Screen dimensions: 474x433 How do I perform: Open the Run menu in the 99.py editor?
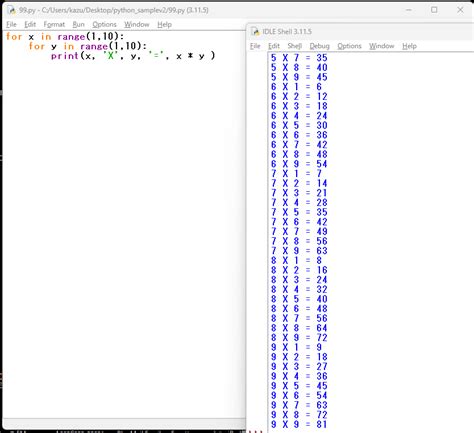point(78,24)
